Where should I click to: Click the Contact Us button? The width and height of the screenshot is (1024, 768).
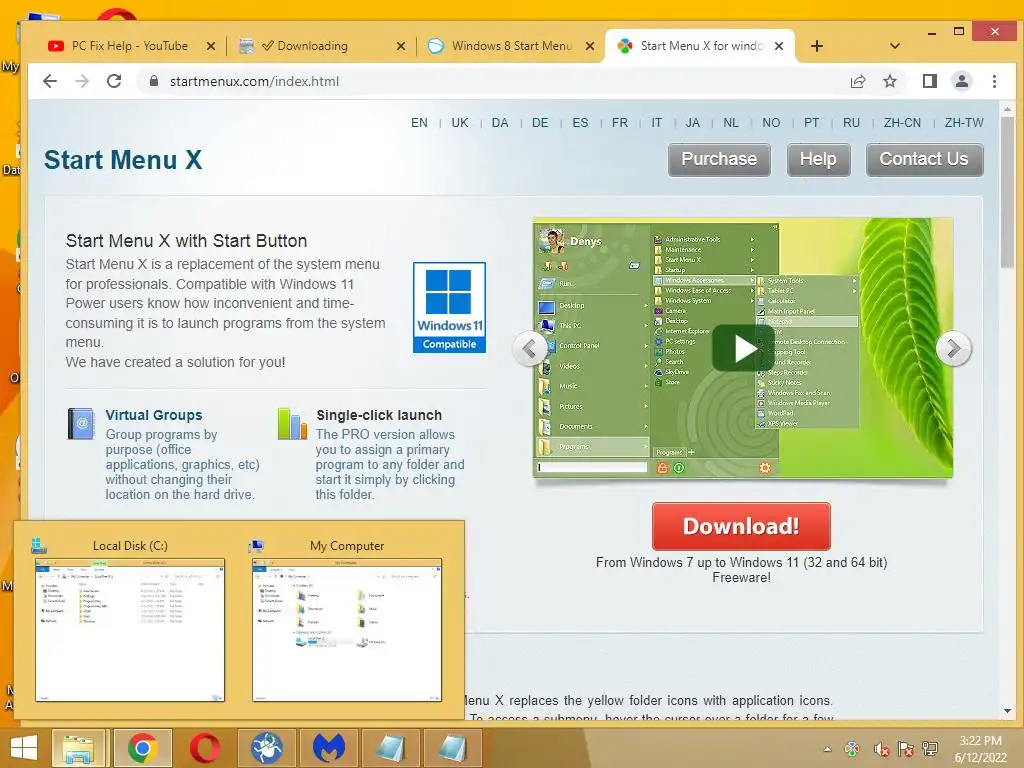(x=924, y=159)
